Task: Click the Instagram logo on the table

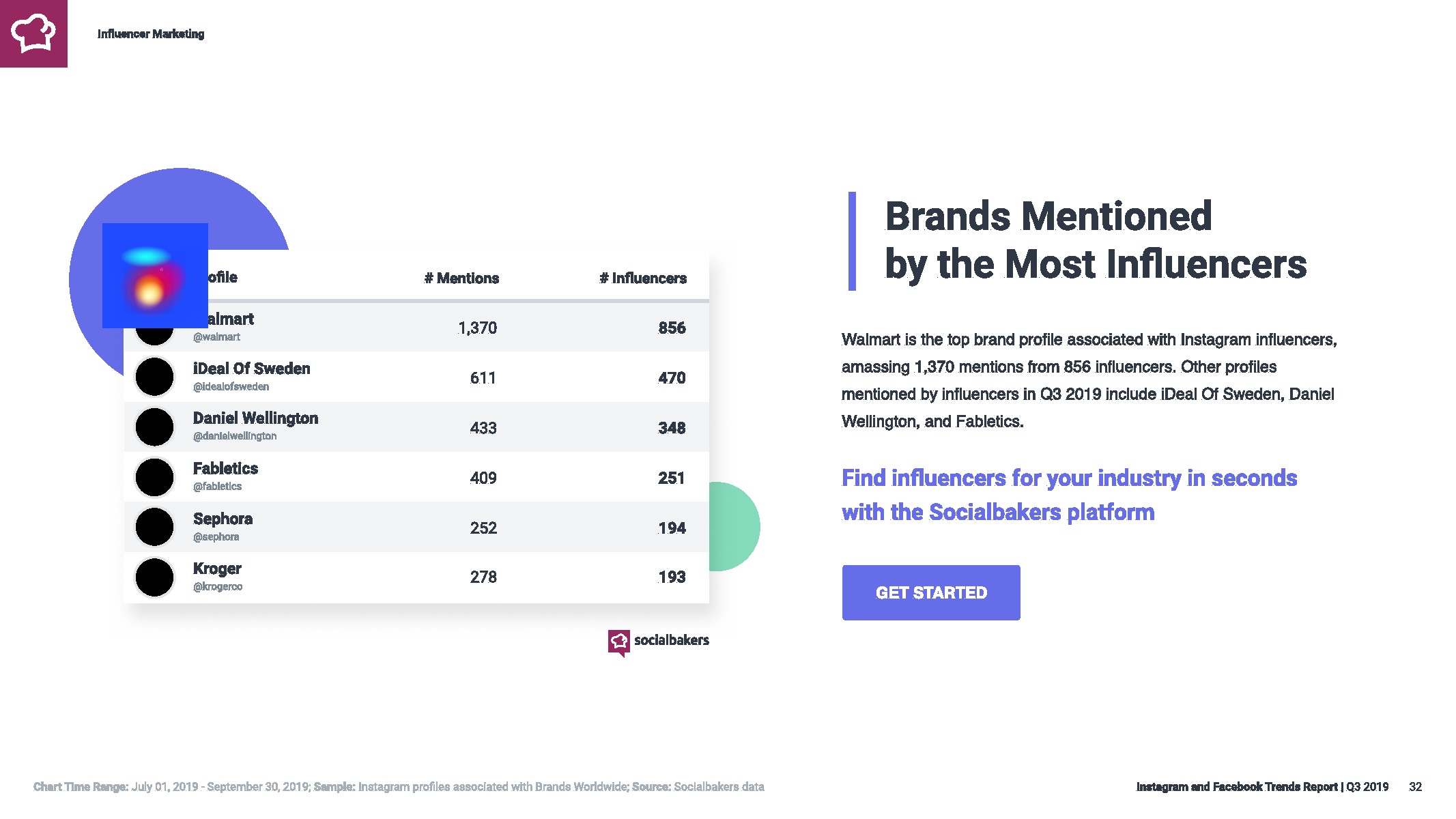Action: coord(155,276)
